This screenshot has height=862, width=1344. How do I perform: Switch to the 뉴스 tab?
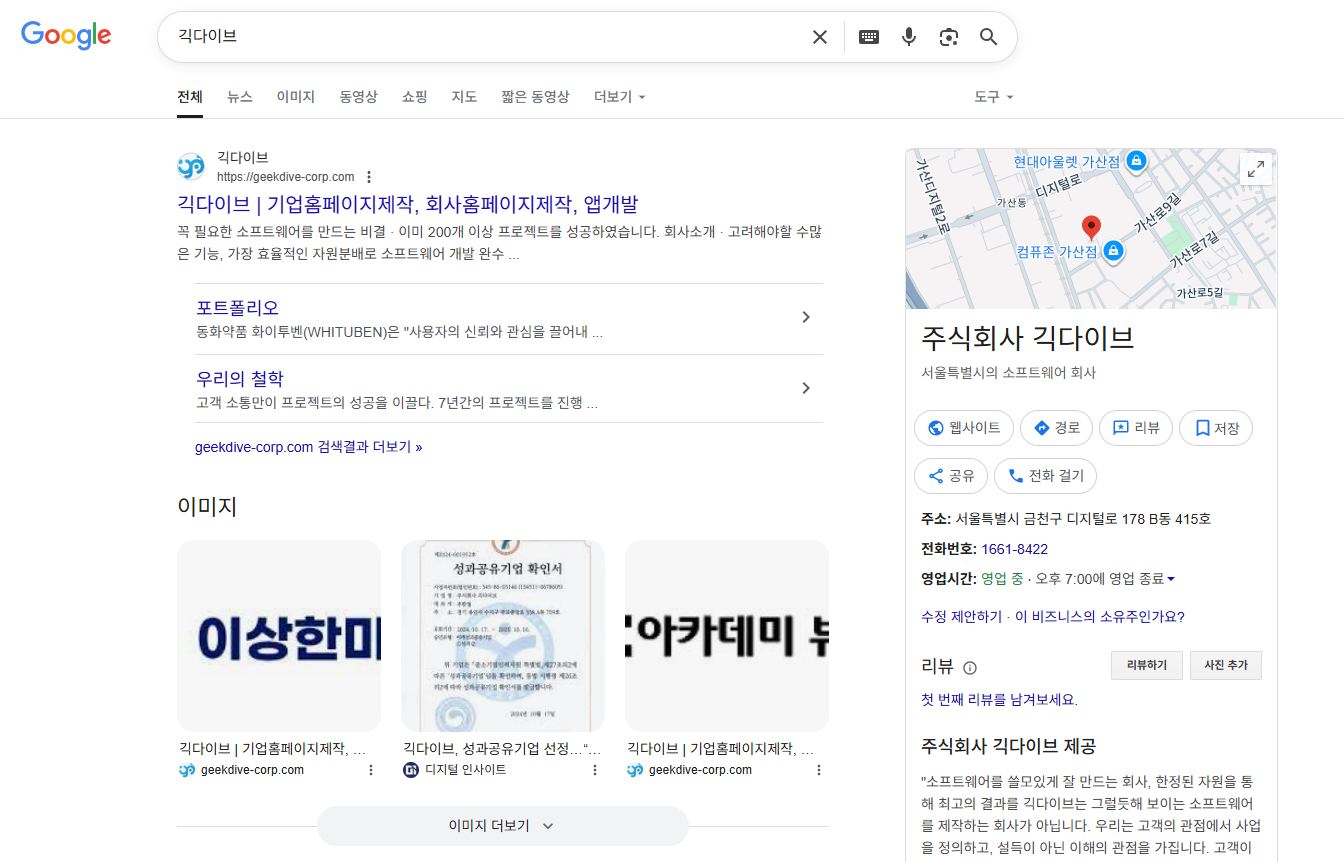240,97
